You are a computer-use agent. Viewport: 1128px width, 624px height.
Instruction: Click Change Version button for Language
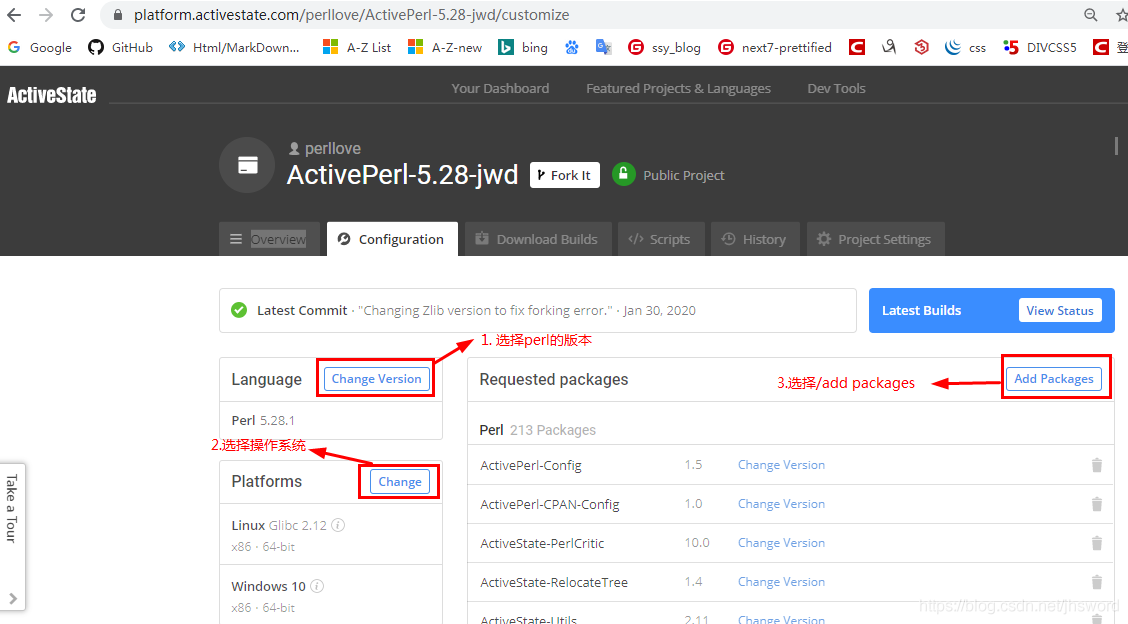click(376, 379)
